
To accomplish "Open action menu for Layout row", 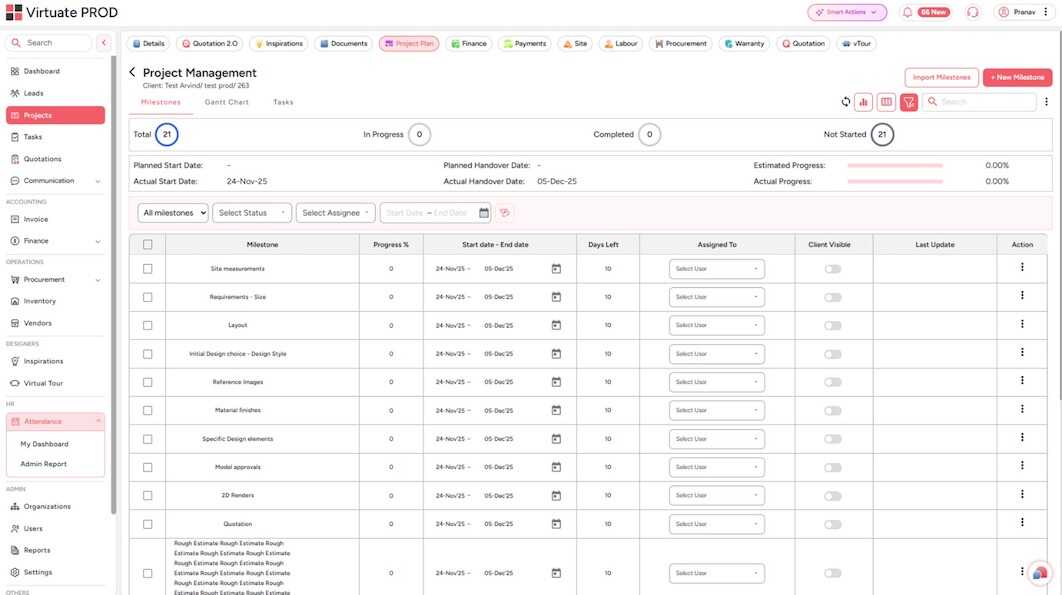I will pyautogui.click(x=1022, y=324).
